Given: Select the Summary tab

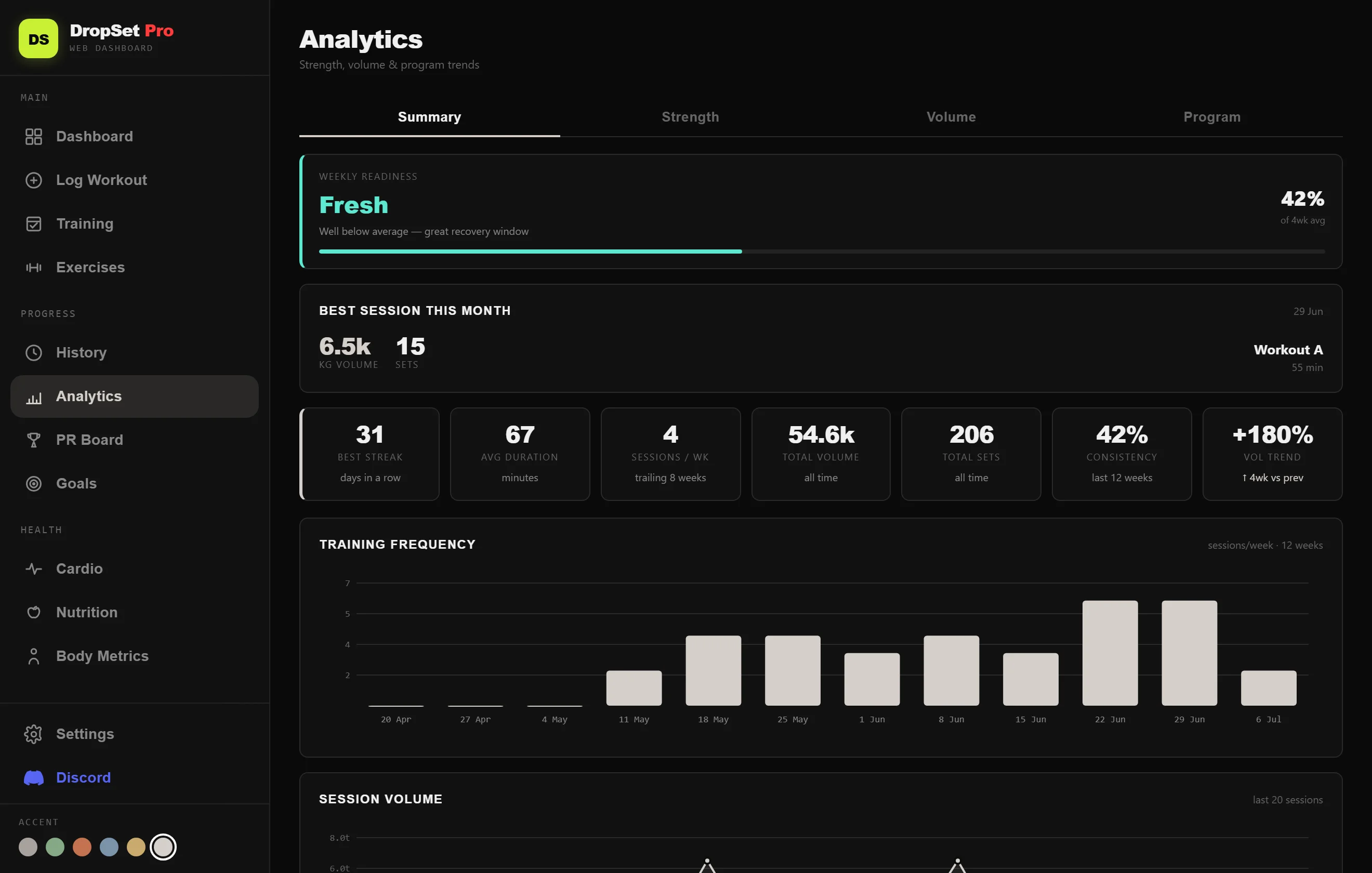Looking at the screenshot, I should point(430,117).
